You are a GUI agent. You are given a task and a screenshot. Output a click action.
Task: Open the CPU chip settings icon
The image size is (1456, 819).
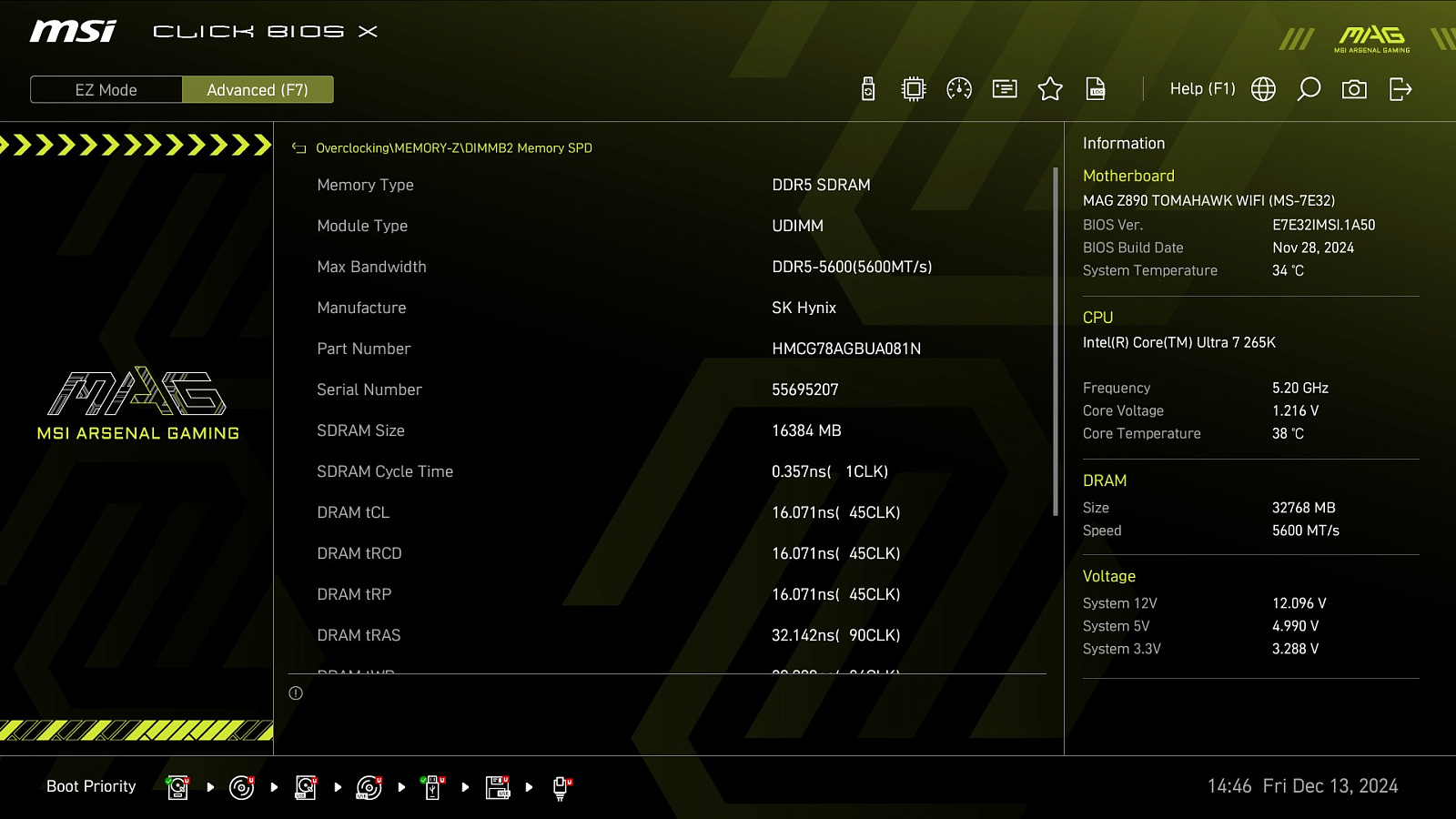coord(914,88)
